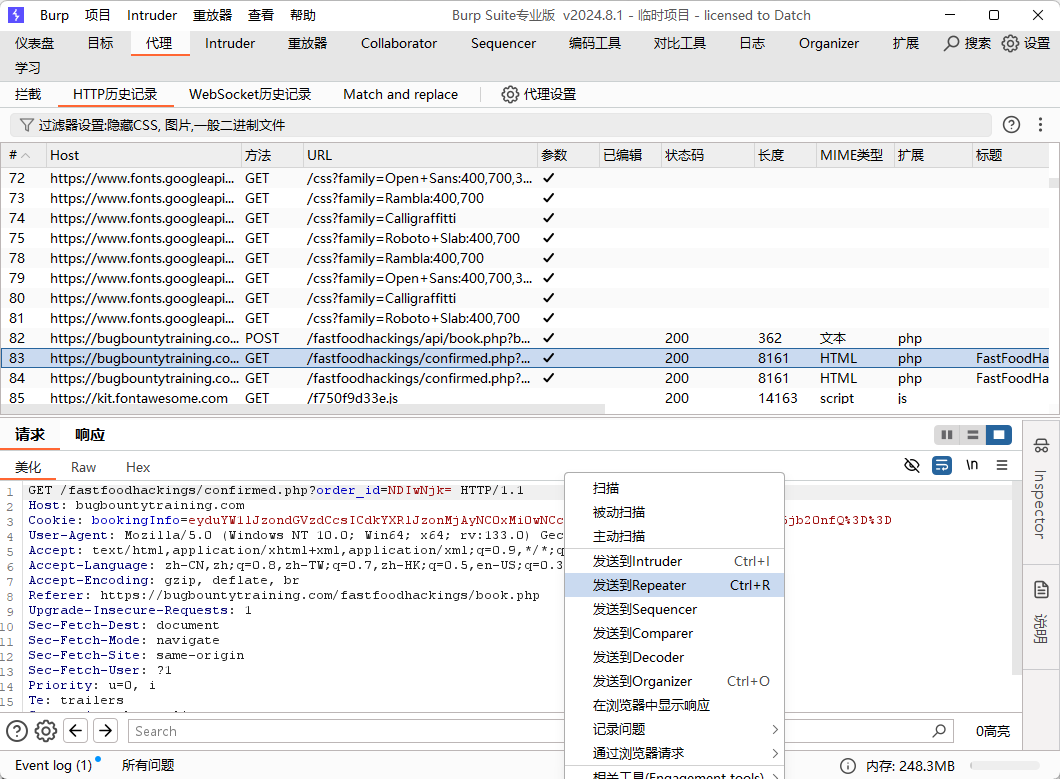This screenshot has width=1060, height=779.
Task: Sort by the 状态码 column header
Action: 707,156
